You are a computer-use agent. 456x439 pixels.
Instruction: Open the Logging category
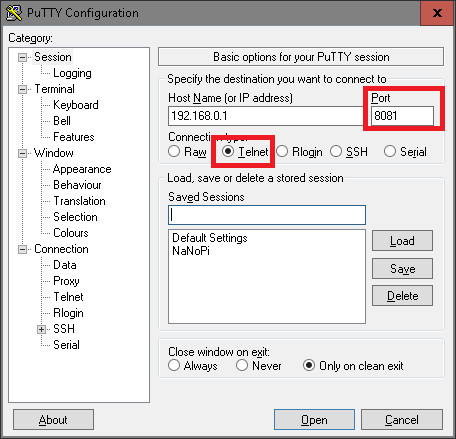[x=72, y=73]
